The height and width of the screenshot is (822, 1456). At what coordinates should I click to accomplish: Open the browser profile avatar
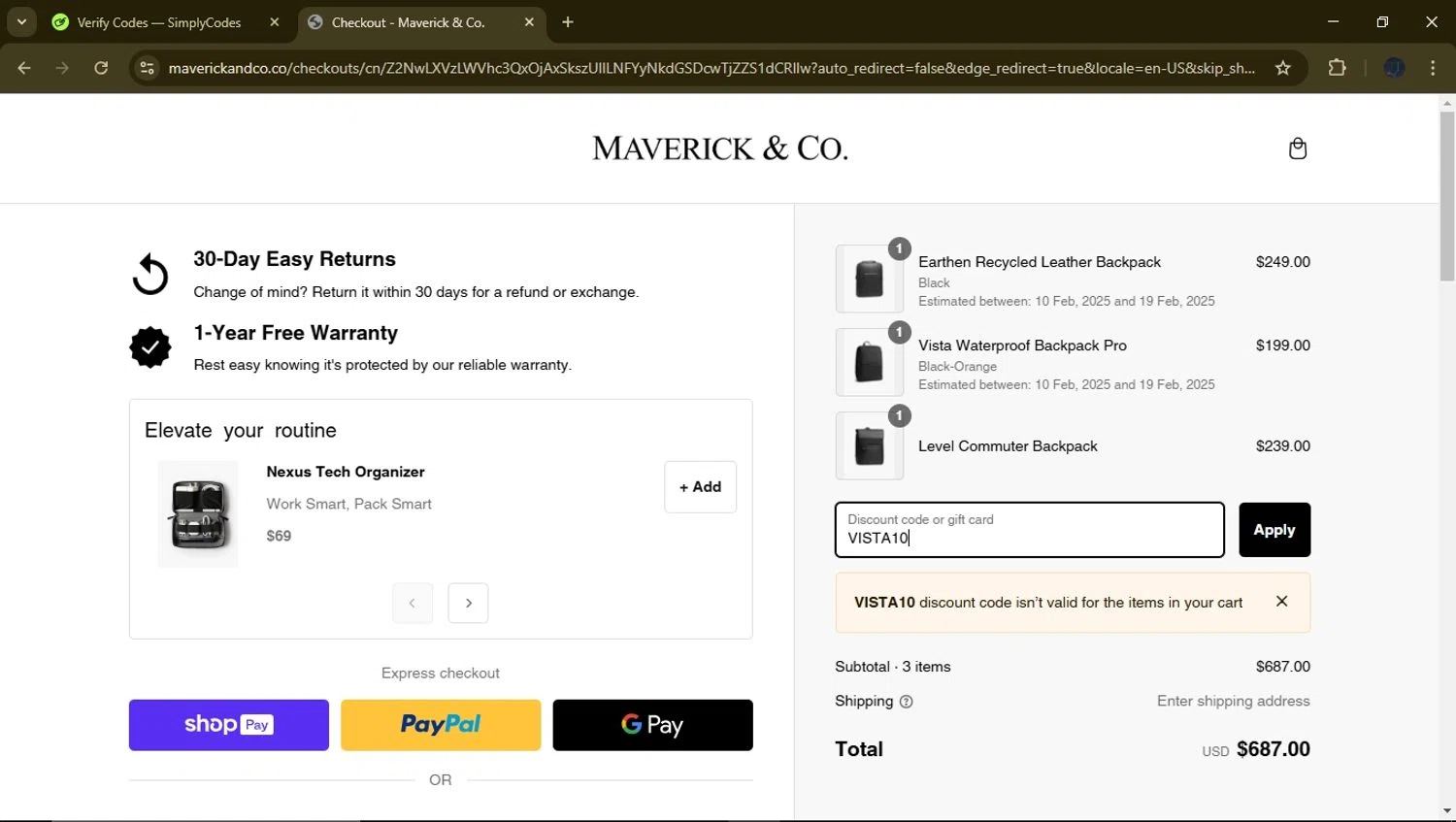click(1394, 68)
